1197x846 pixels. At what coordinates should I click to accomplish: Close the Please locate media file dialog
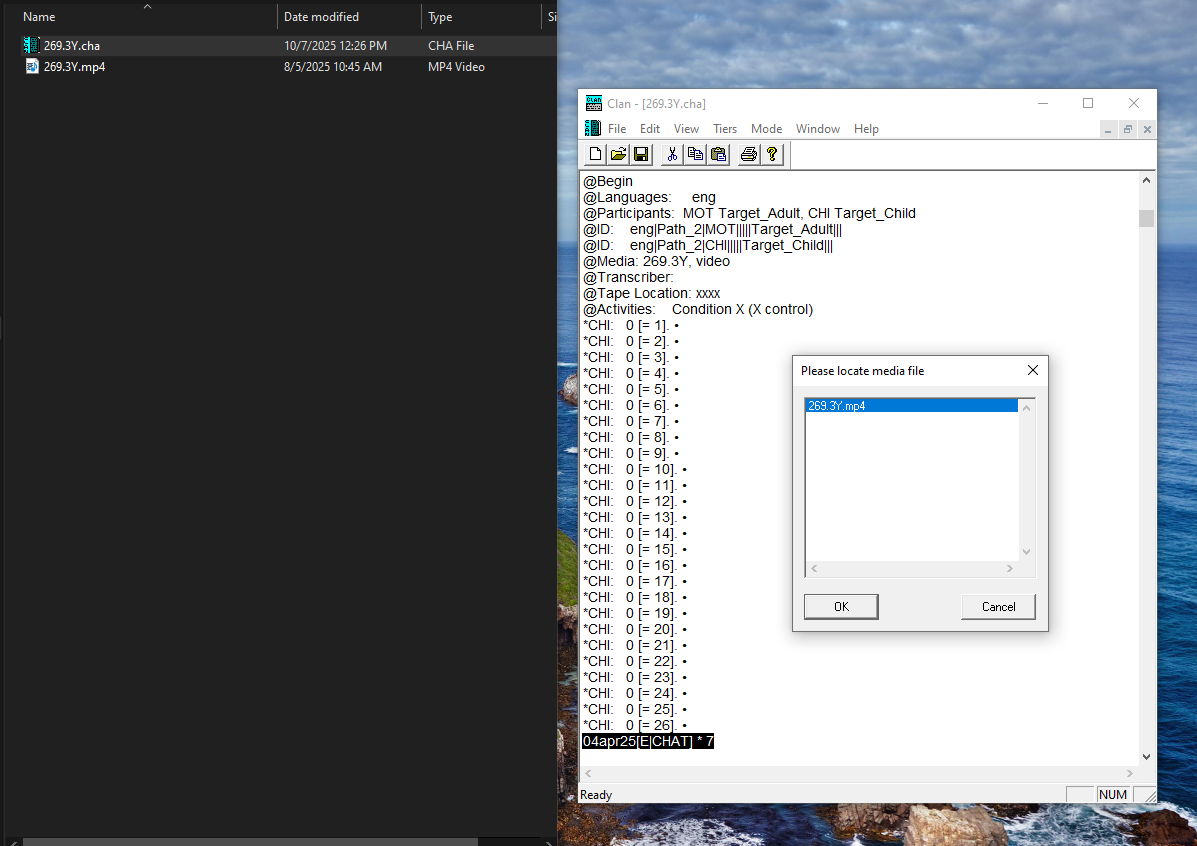coord(1032,370)
